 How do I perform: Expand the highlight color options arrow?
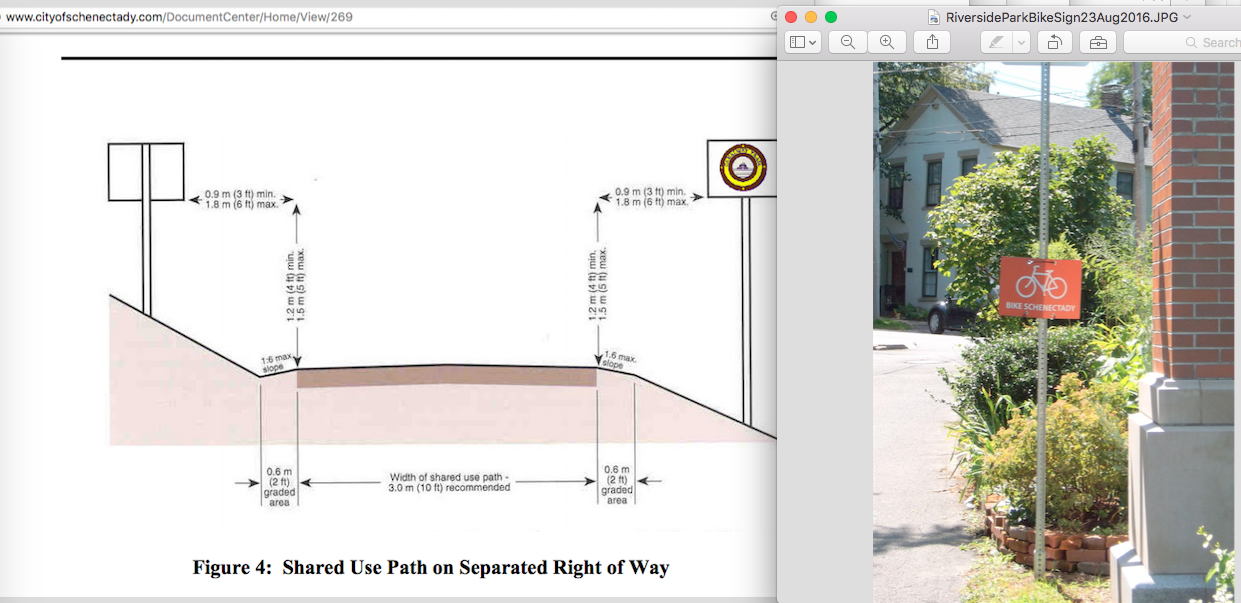click(1021, 42)
